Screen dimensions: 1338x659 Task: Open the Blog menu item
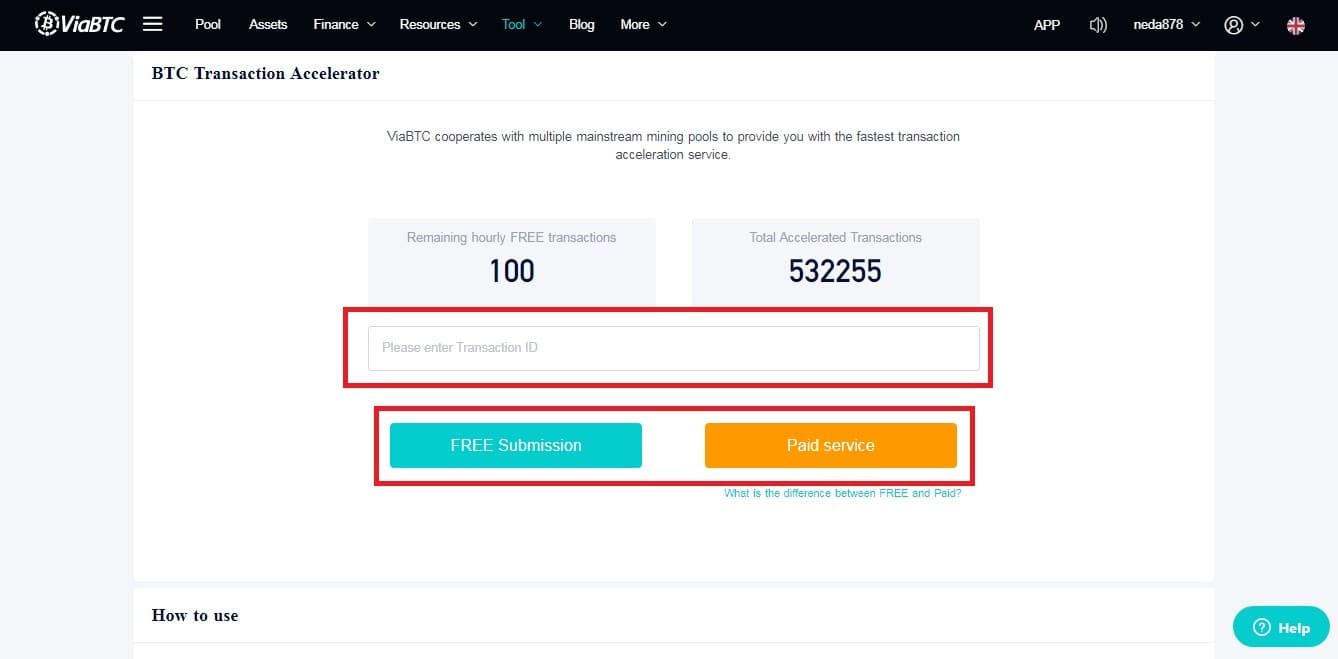(582, 24)
